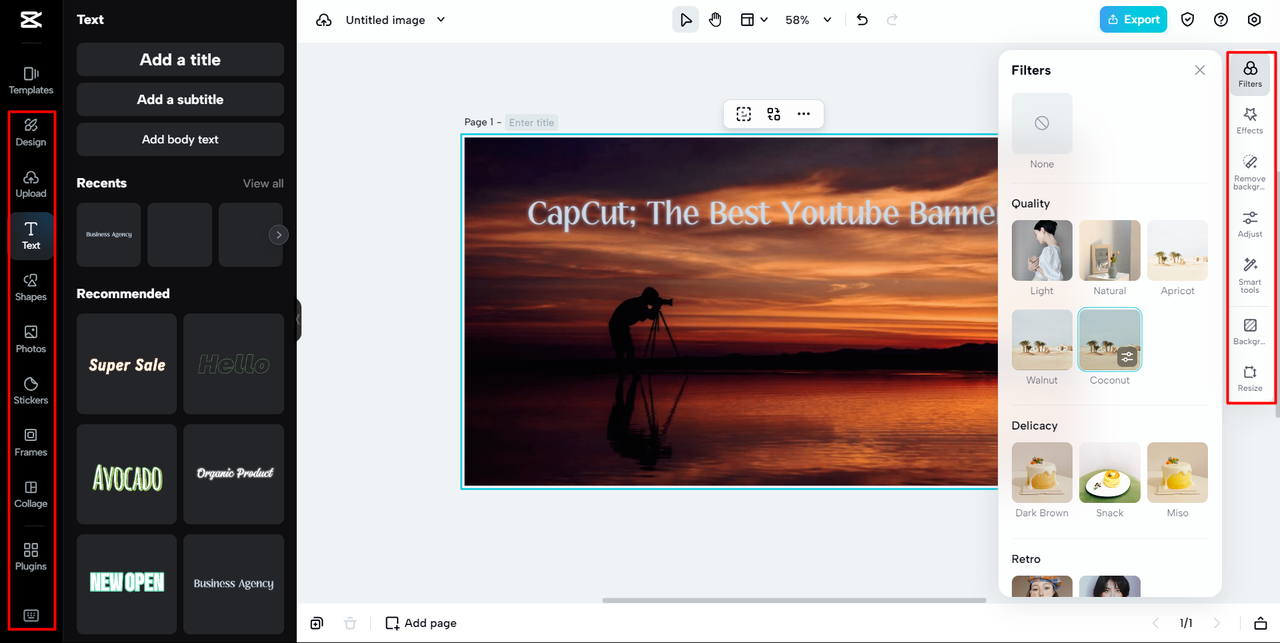
Task: Click Add a subtitle
Action: coord(180,100)
